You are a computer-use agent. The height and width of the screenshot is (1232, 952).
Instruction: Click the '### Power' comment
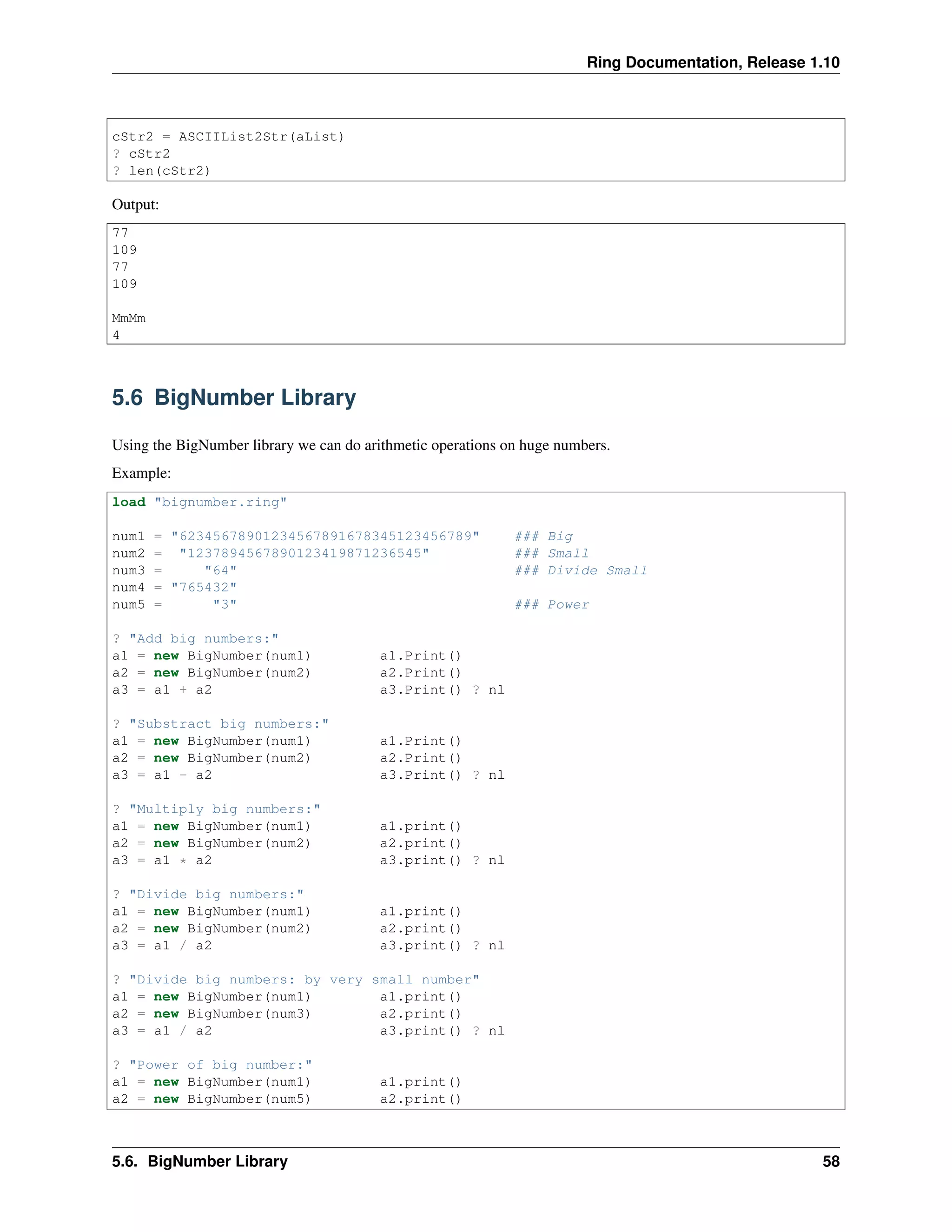(x=552, y=605)
